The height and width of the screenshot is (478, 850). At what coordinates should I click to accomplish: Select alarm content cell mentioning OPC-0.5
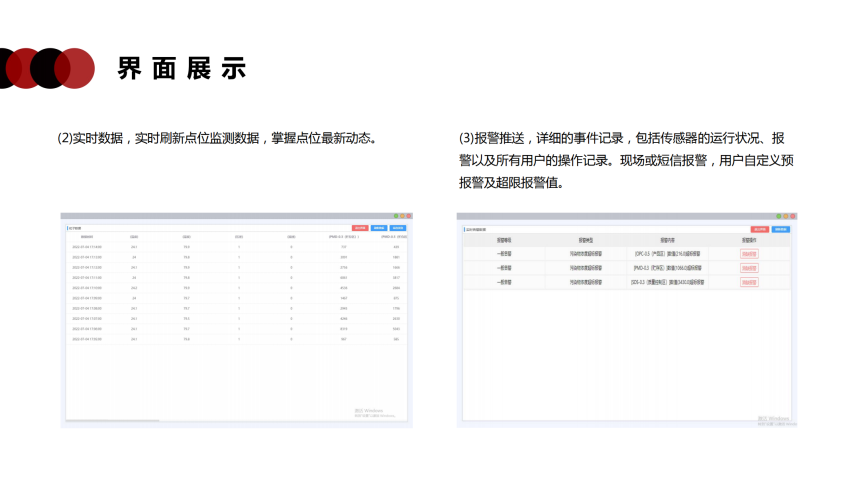[x=667, y=254]
